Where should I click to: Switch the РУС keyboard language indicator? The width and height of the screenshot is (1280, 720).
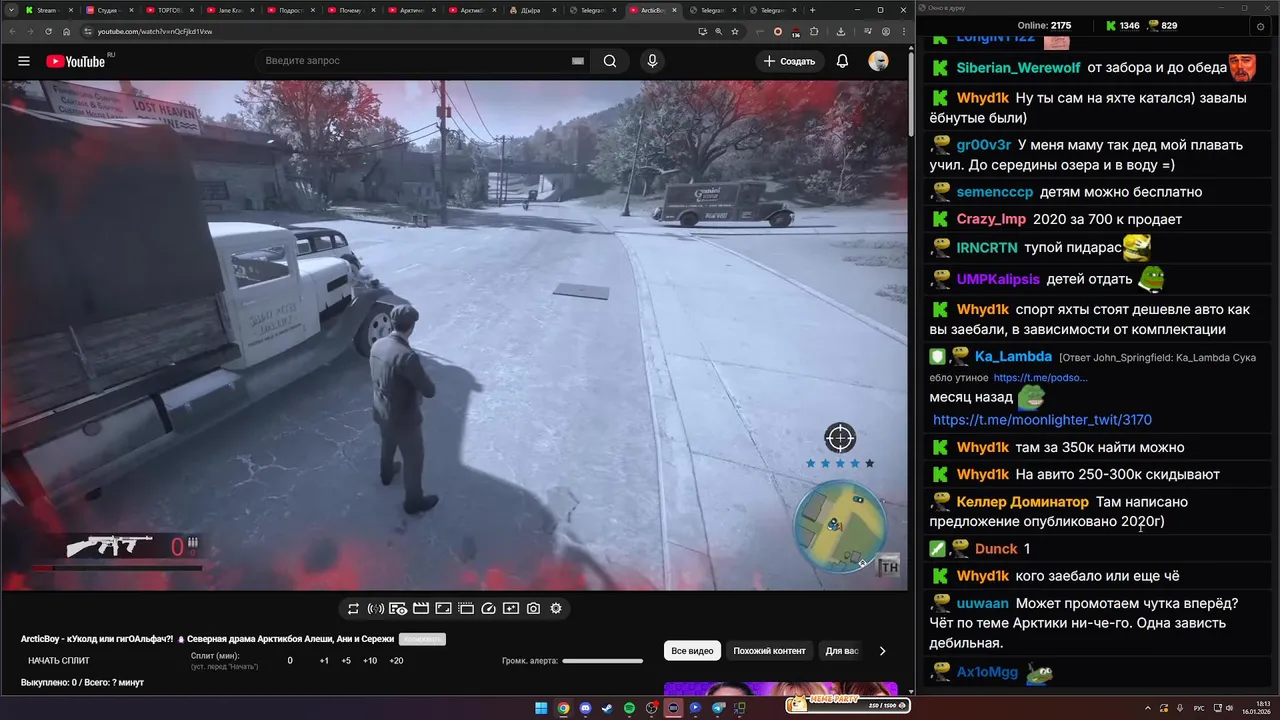[x=1199, y=707]
